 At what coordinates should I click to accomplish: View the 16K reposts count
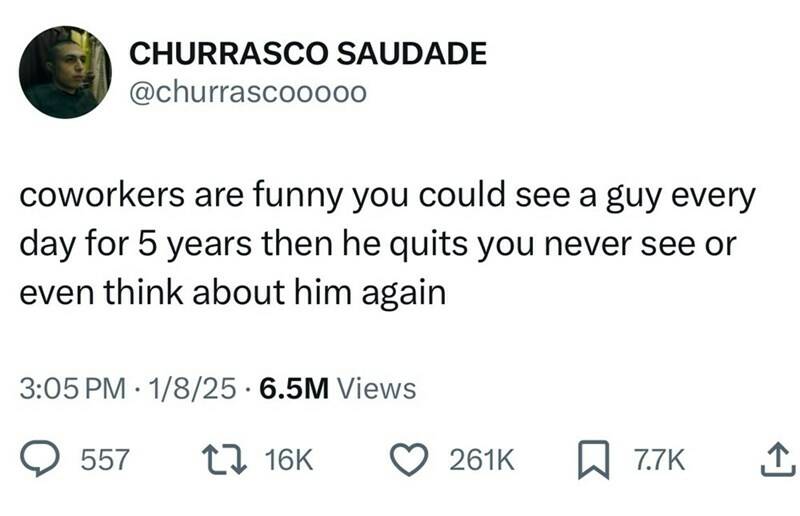click(288, 459)
